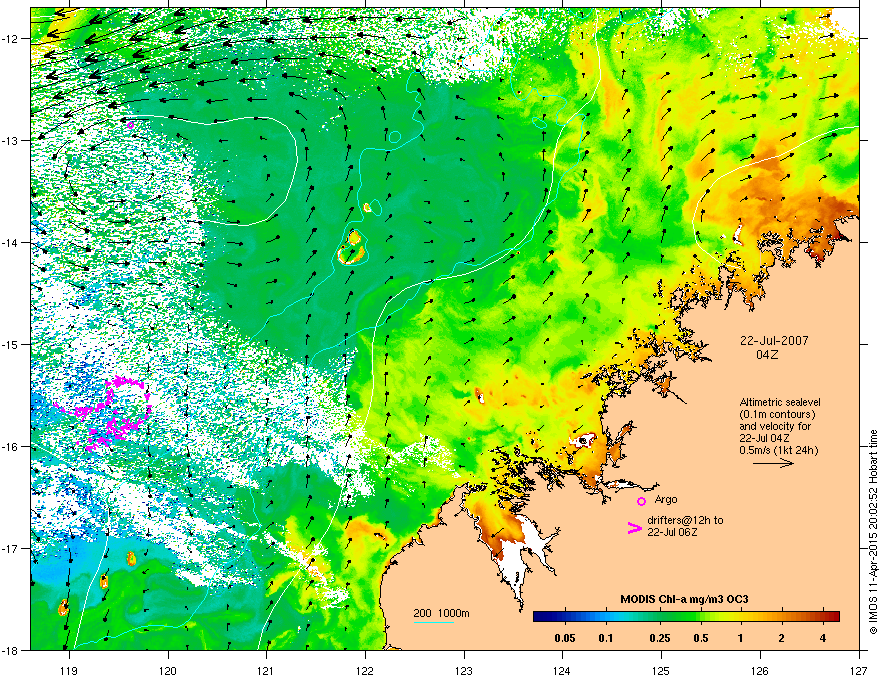
Task: Click the 0.5m/s velocity scale arrow
Action: pyautogui.click(x=773, y=463)
